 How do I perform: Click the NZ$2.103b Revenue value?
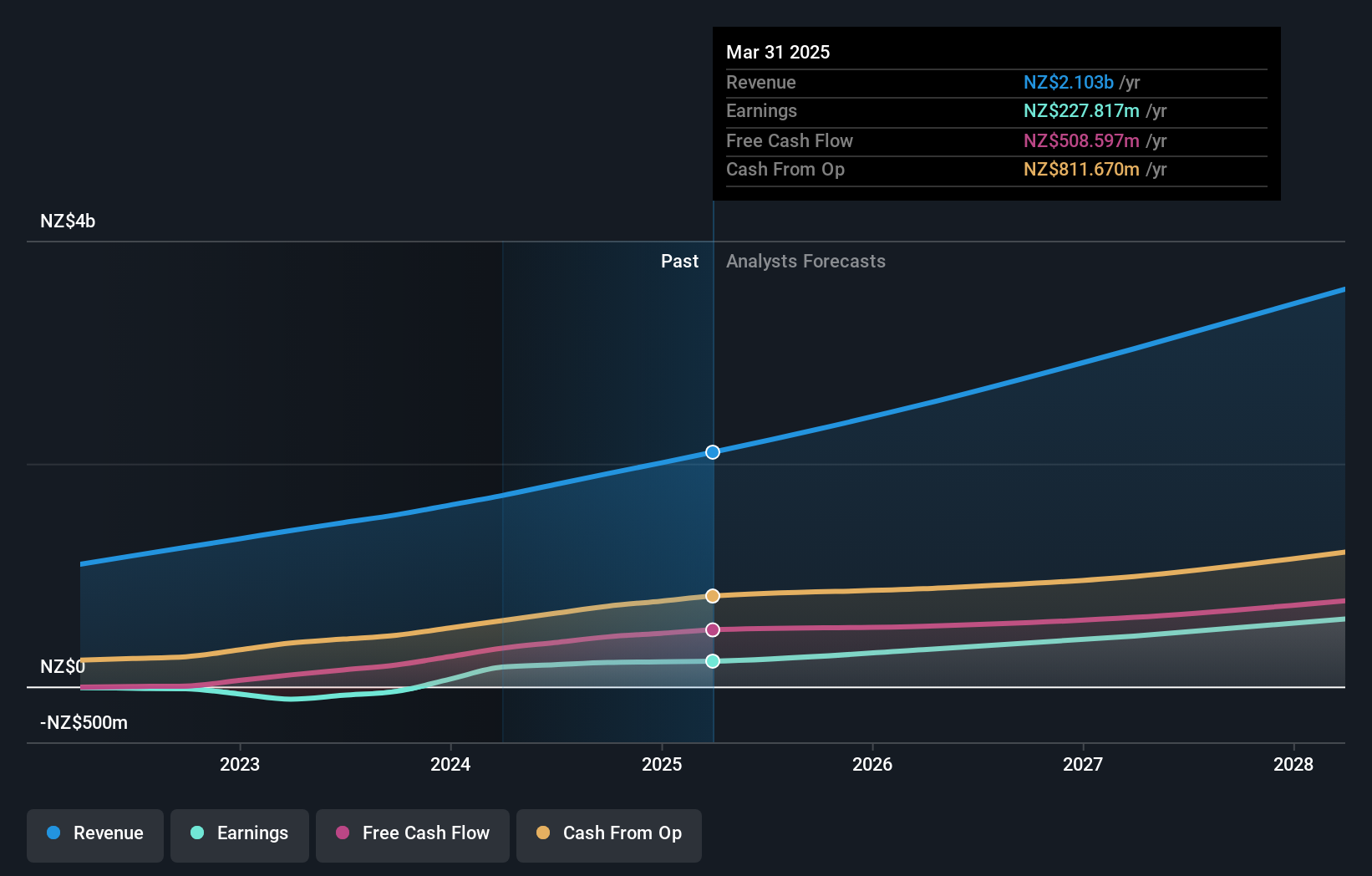1068,82
